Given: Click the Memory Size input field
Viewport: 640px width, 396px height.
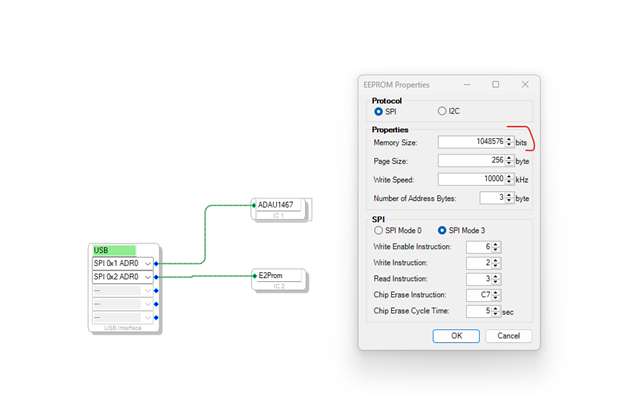Looking at the screenshot, I should pyautogui.click(x=471, y=142).
